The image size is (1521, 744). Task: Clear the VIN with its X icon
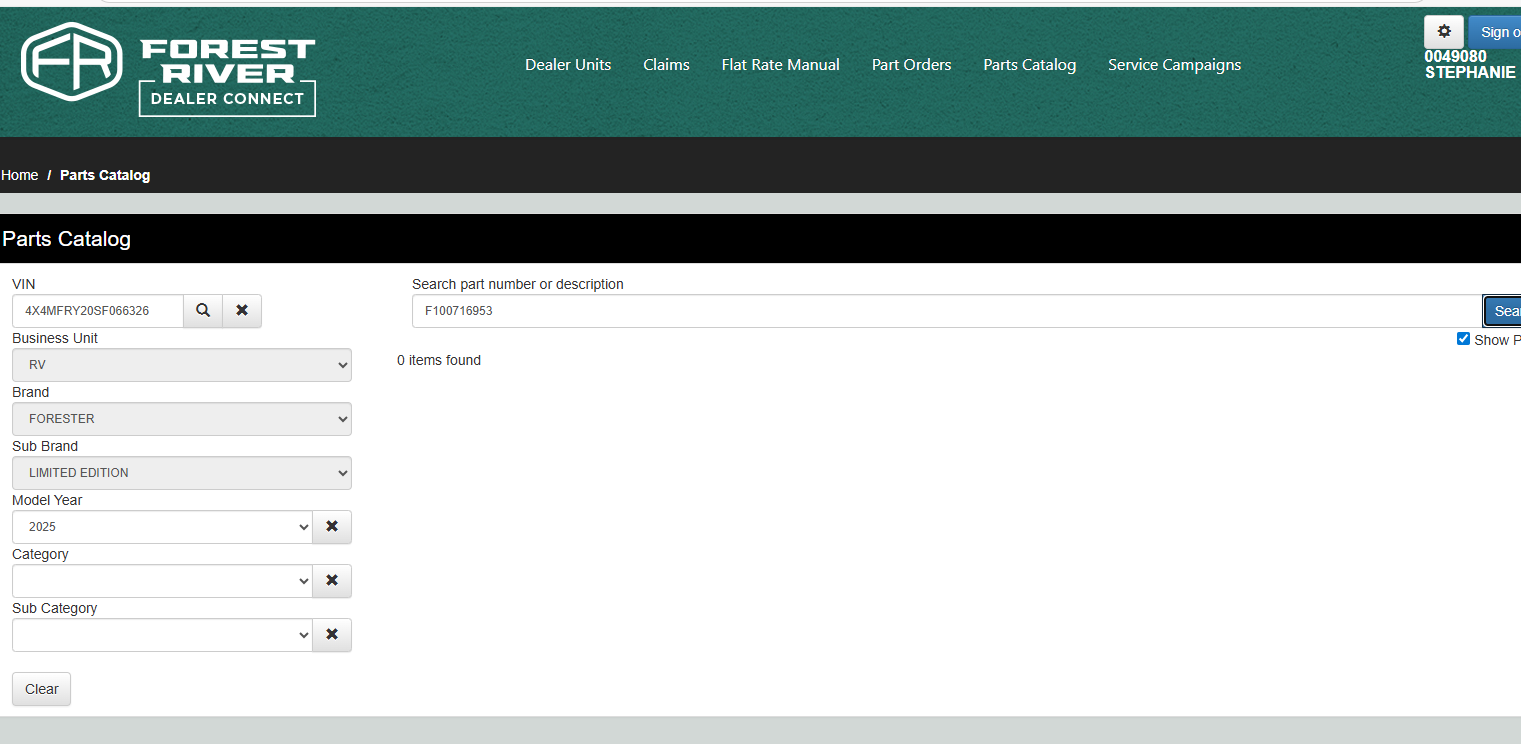pyautogui.click(x=242, y=311)
